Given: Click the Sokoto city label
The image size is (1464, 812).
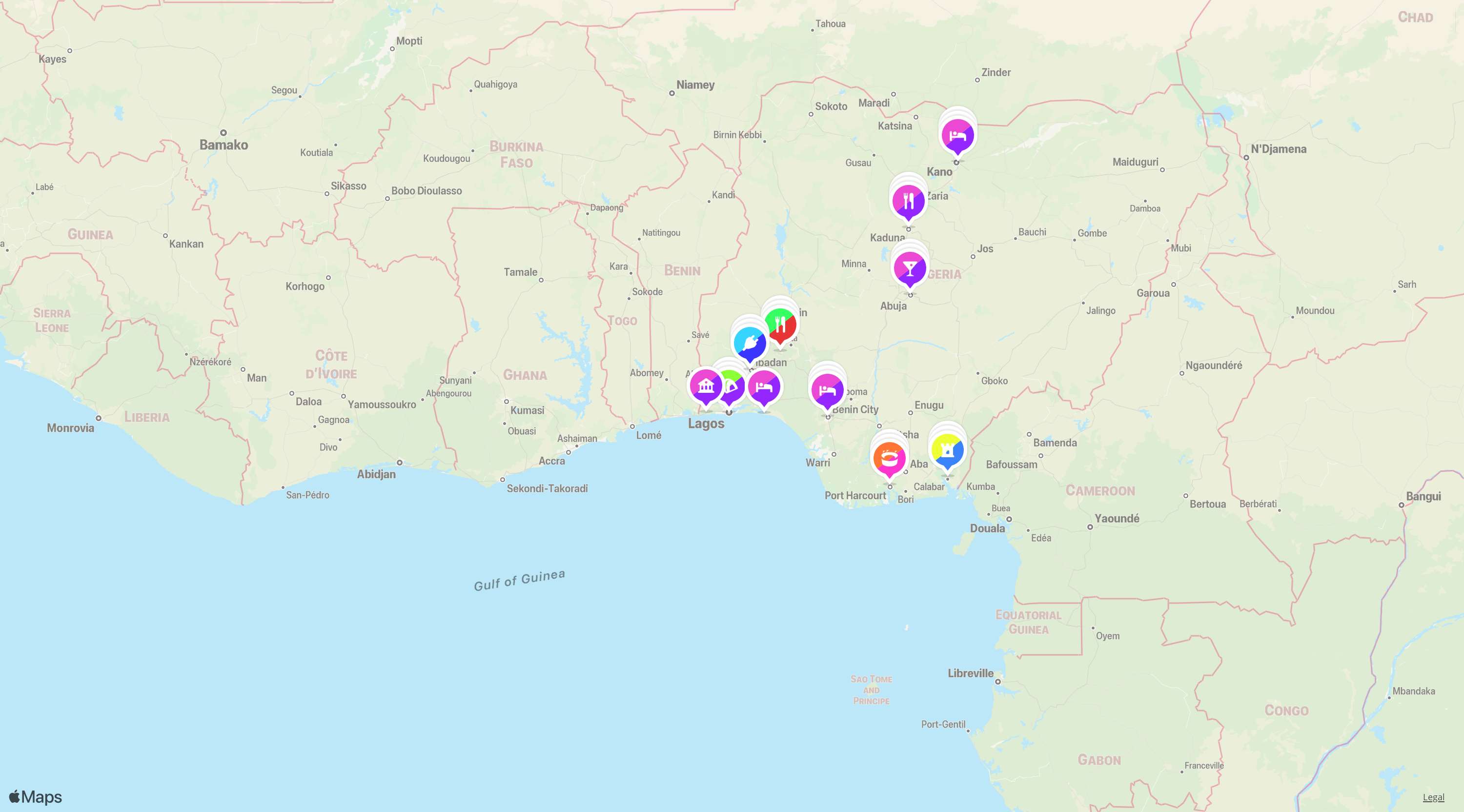Looking at the screenshot, I should [831, 106].
